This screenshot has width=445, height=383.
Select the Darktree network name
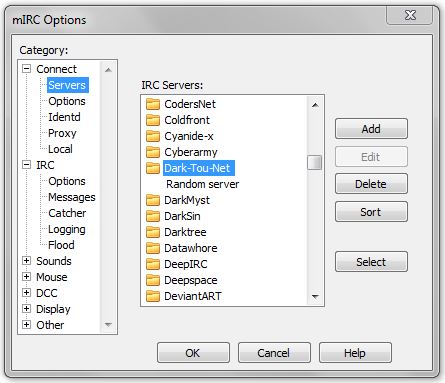click(x=185, y=232)
